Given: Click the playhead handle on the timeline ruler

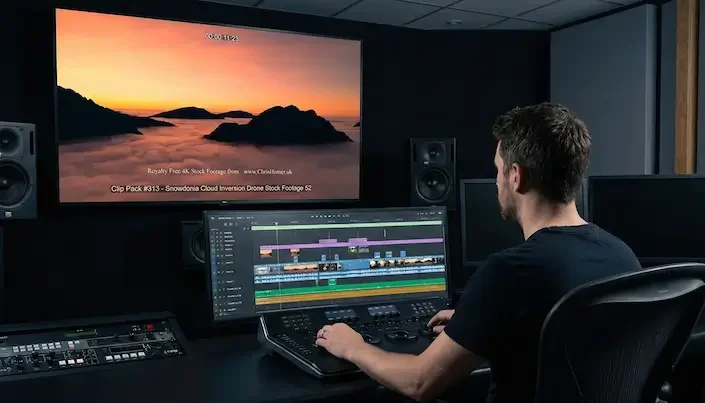Looking at the screenshot, I should [277, 224].
